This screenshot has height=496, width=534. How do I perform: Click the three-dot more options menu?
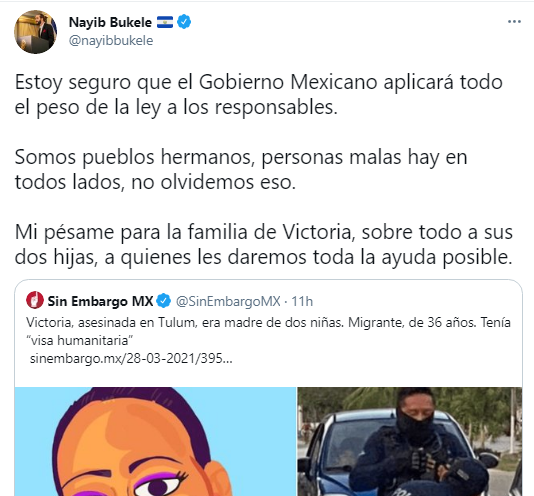pyautogui.click(x=514, y=22)
